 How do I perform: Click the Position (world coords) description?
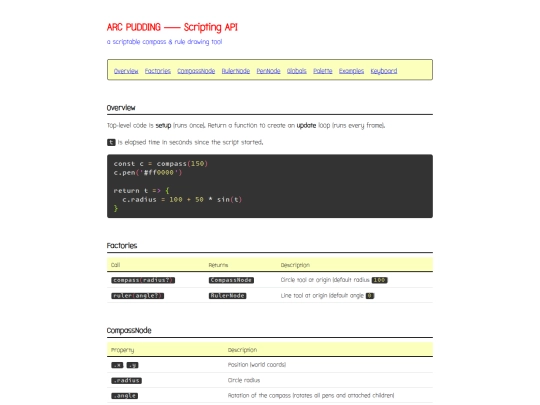(257, 365)
